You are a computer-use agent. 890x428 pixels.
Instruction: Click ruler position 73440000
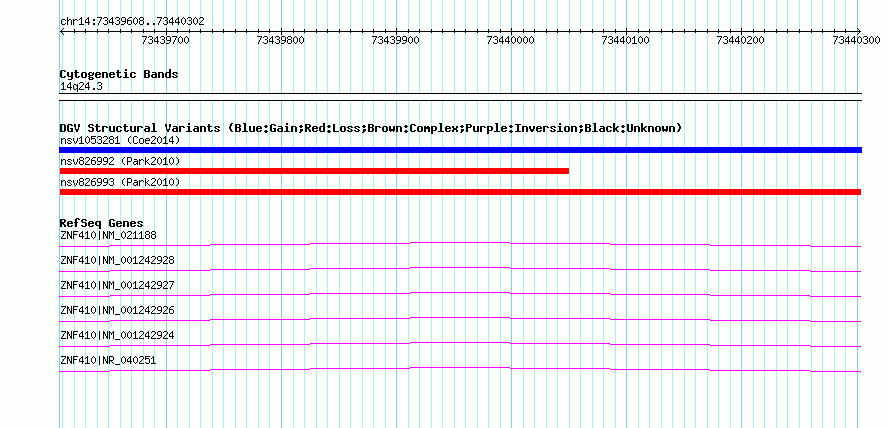[511, 40]
